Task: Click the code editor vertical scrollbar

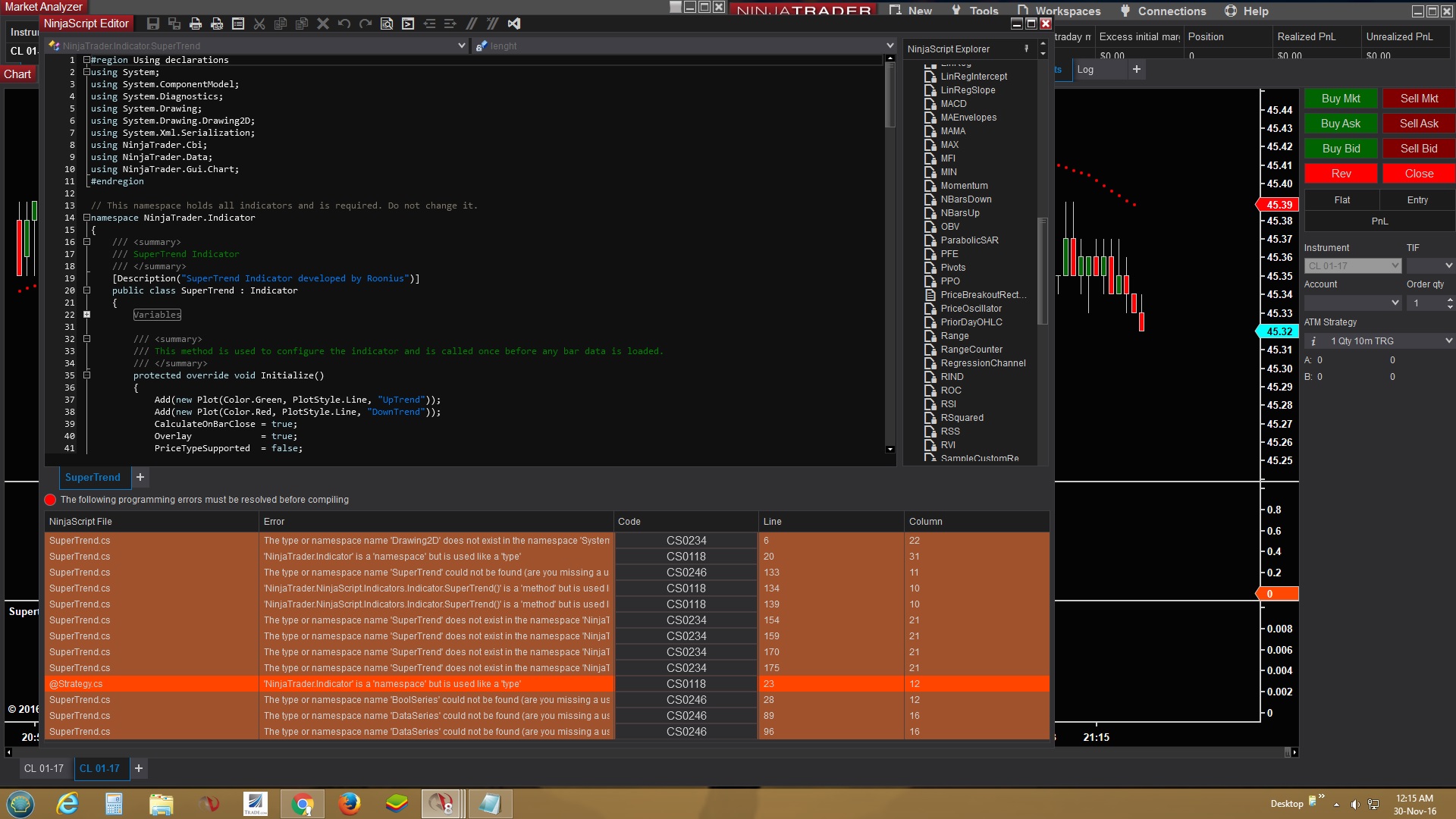Action: pos(890,253)
